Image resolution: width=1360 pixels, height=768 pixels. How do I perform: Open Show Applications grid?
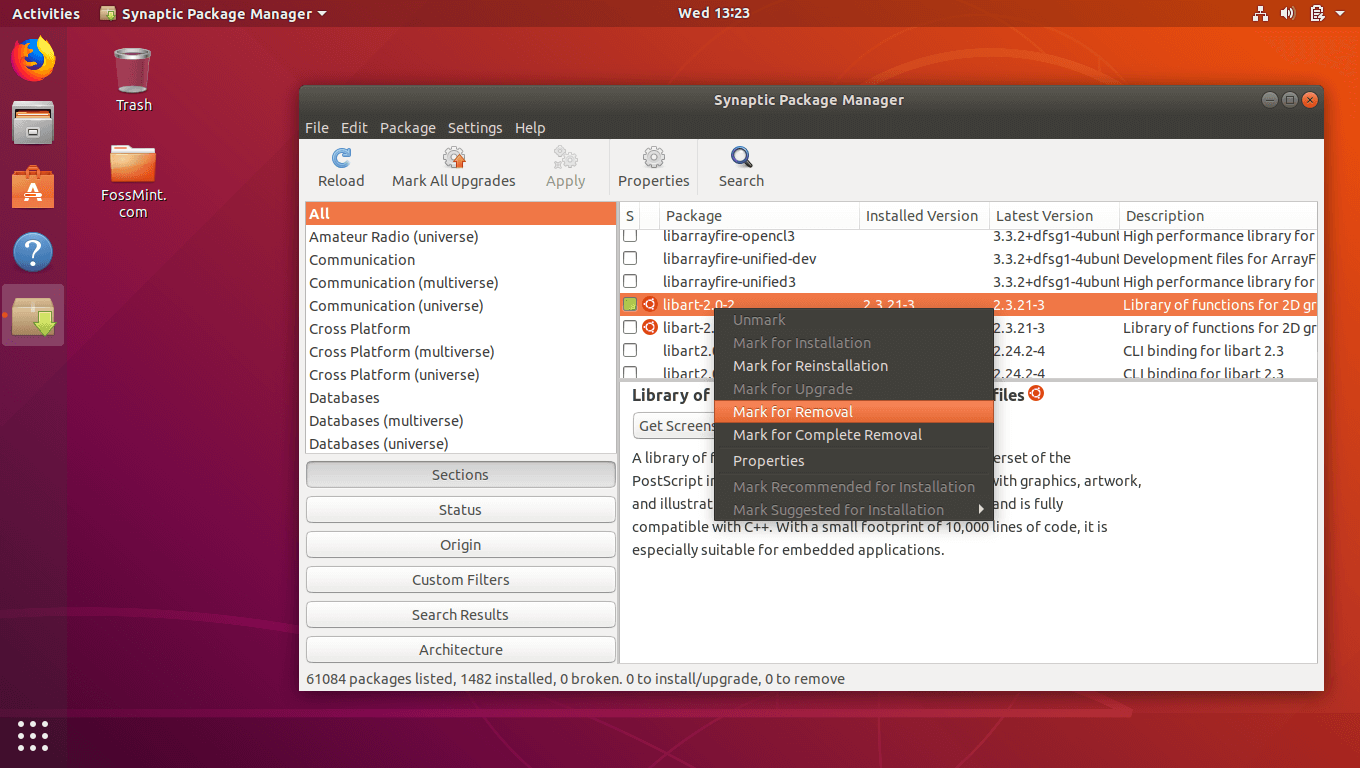[33, 735]
